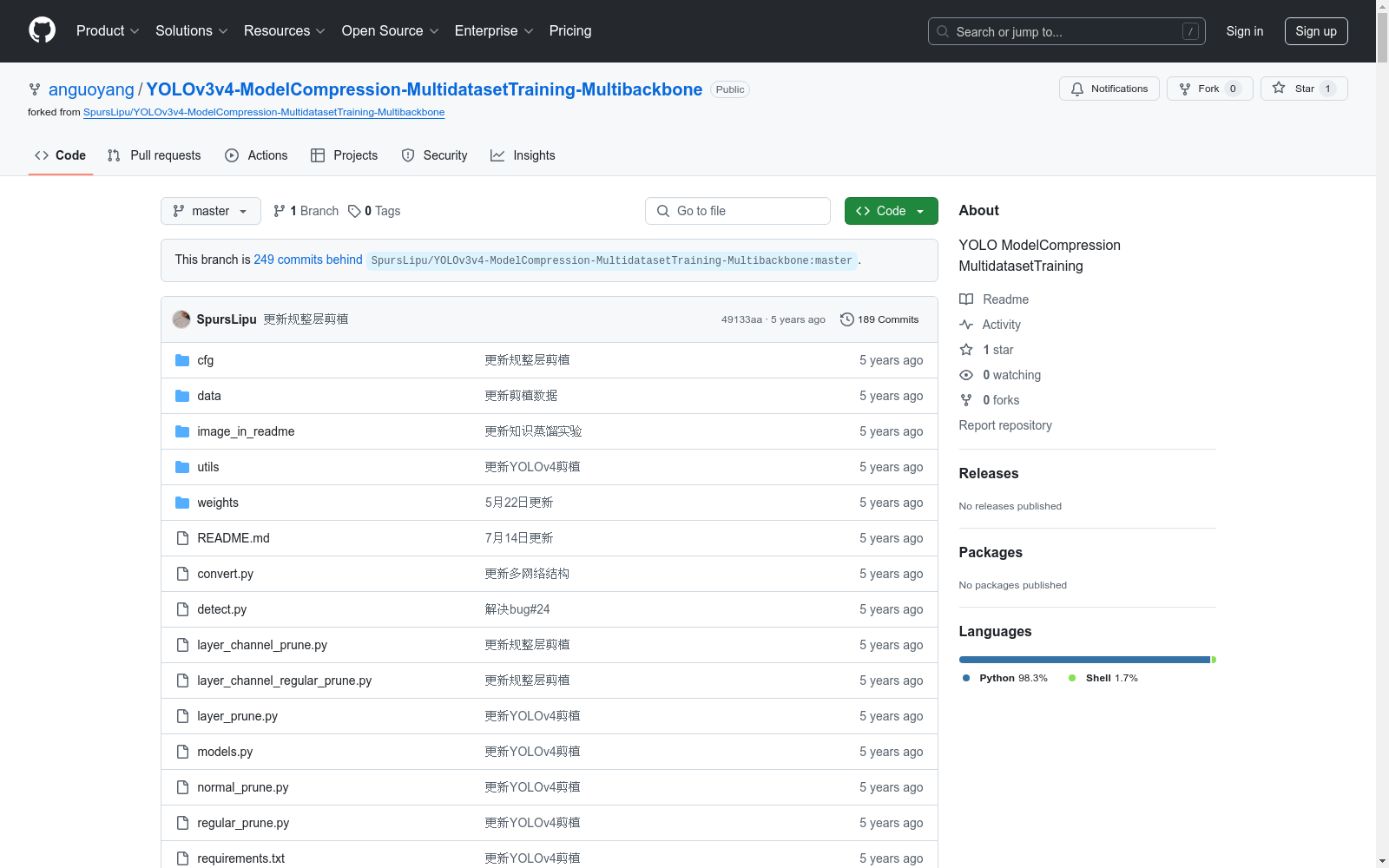Click the image_in_readme folder icon

click(x=182, y=431)
